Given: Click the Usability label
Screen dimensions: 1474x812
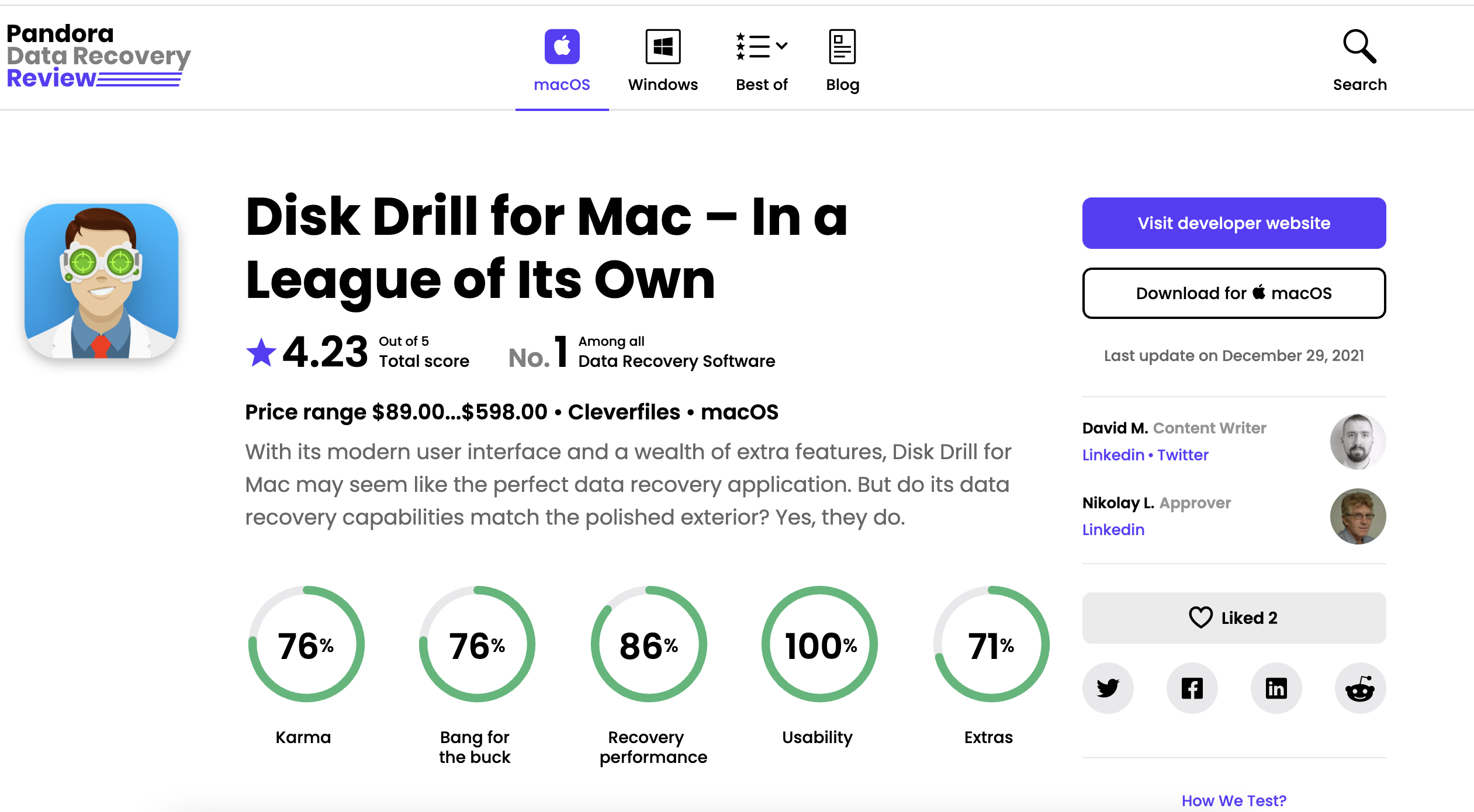Looking at the screenshot, I should pyautogui.click(x=817, y=738).
